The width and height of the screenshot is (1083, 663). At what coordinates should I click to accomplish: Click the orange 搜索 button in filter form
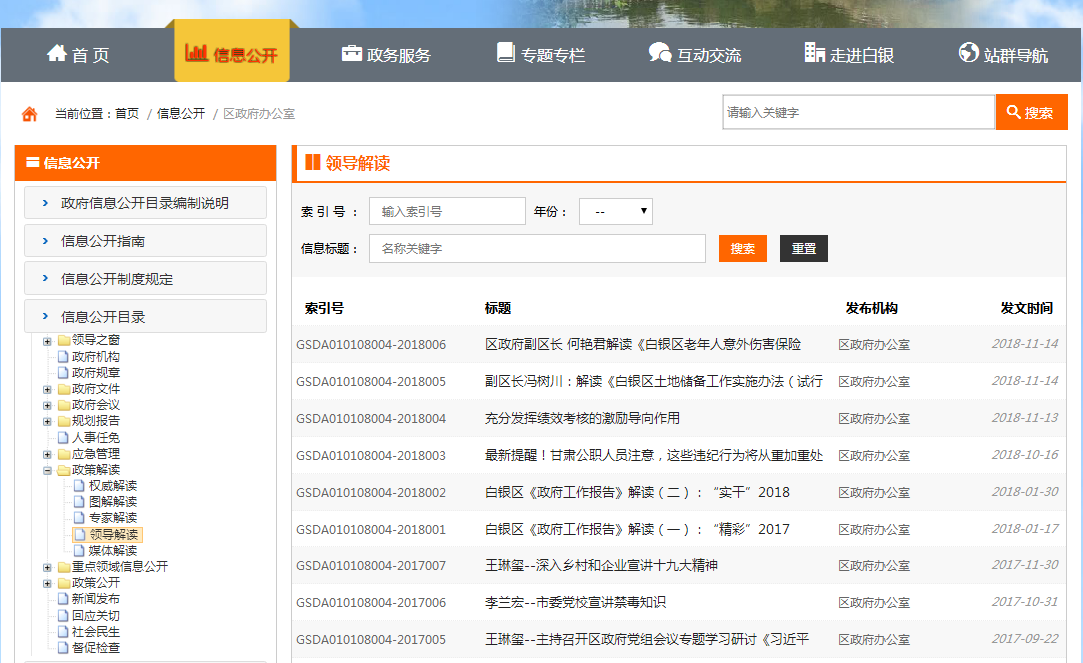click(x=742, y=249)
